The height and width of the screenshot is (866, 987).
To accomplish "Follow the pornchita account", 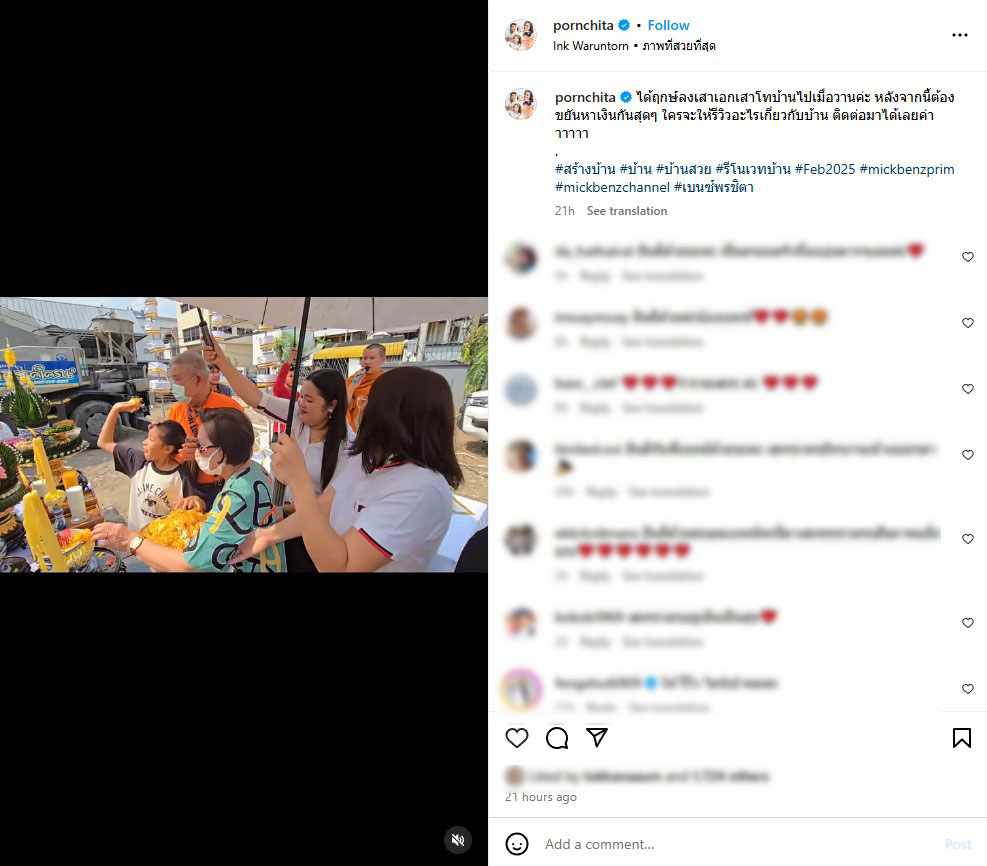I will click(x=668, y=25).
